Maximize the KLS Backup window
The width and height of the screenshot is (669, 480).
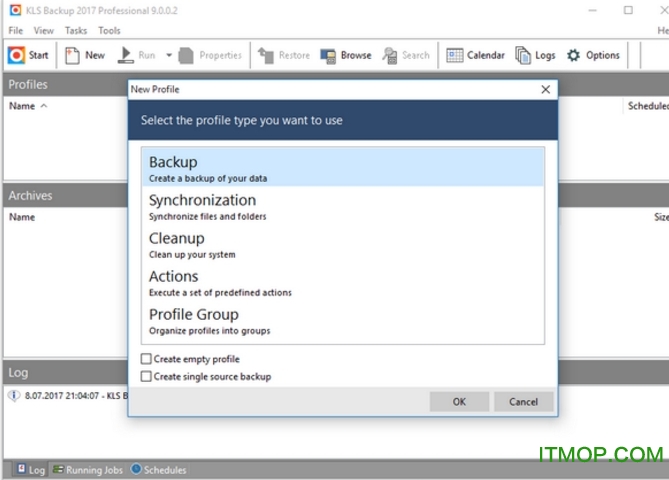point(628,10)
